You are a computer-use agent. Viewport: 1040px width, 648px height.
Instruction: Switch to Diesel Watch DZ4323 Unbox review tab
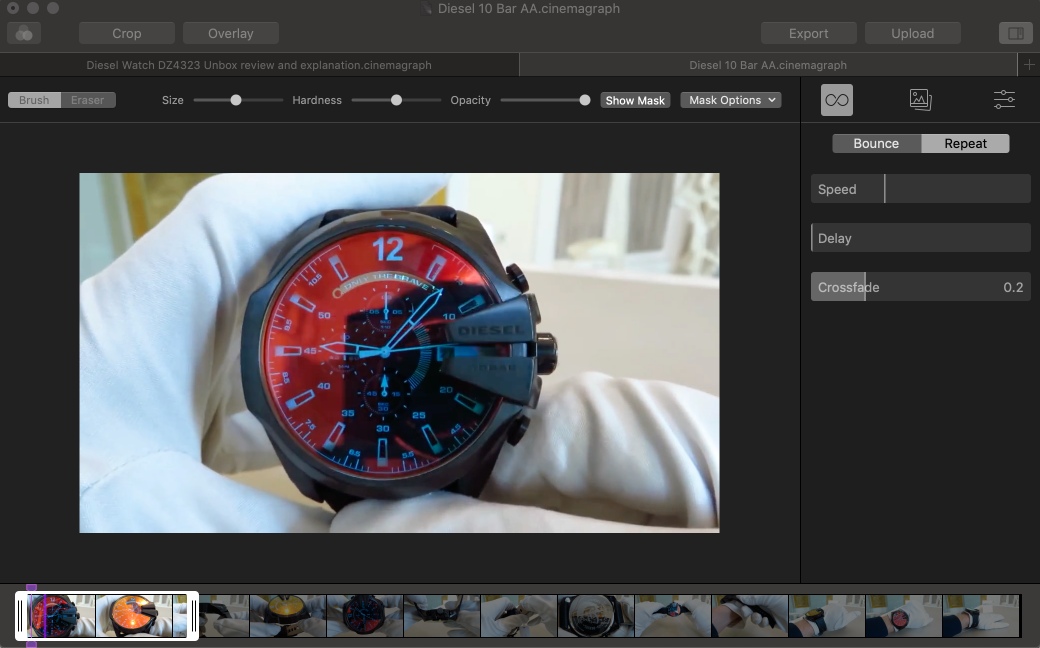click(259, 65)
